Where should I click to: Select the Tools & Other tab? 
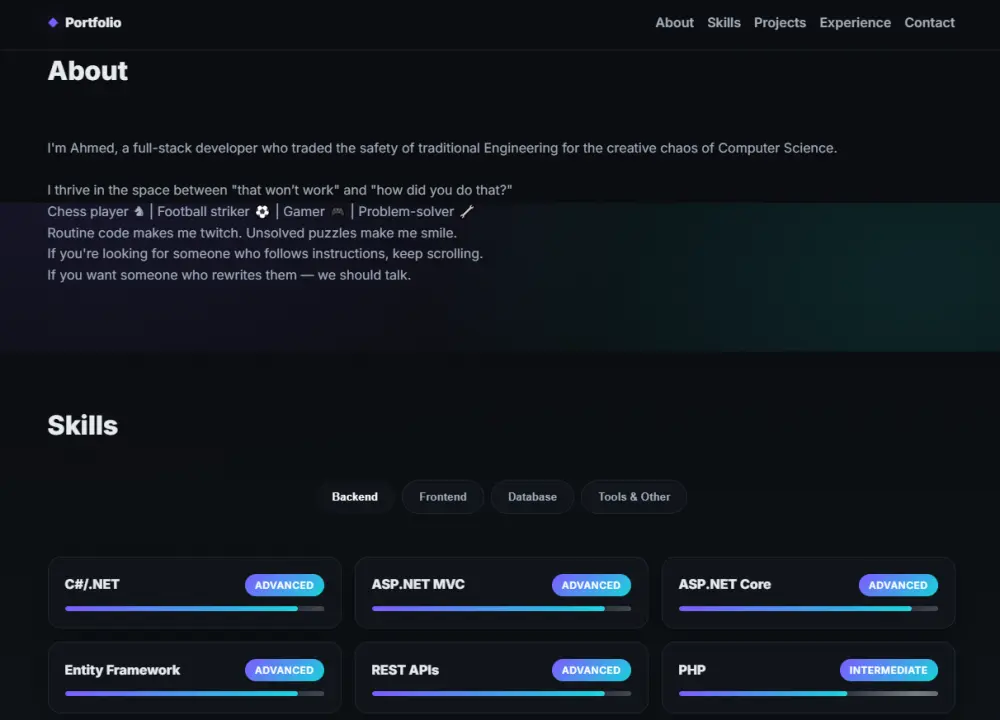click(634, 497)
